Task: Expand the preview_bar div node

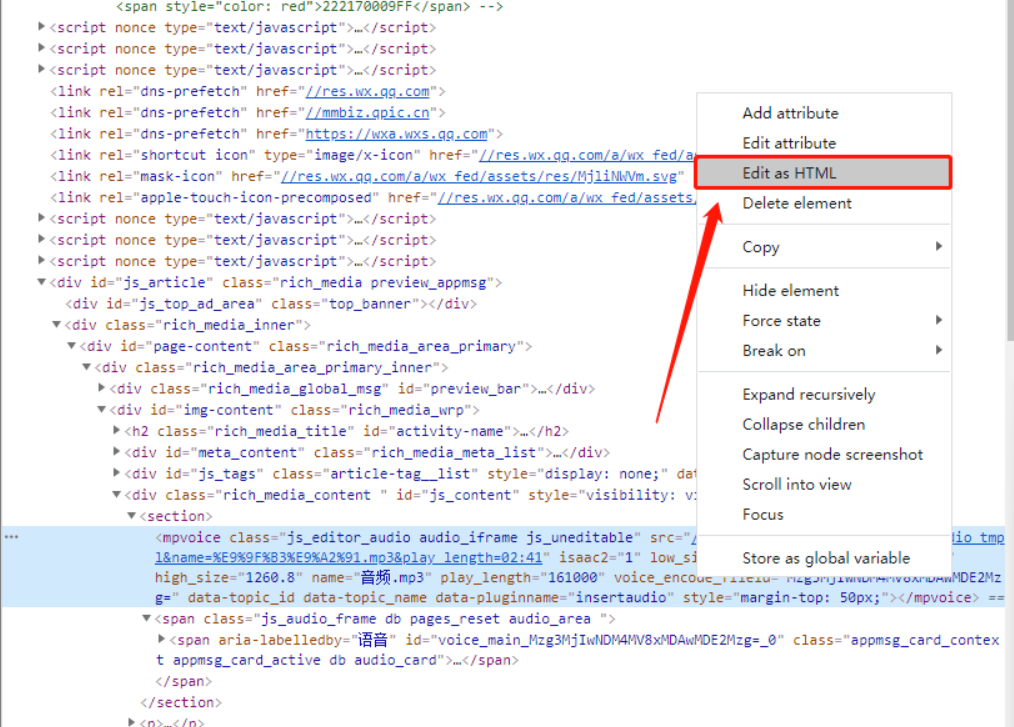Action: click(x=102, y=388)
